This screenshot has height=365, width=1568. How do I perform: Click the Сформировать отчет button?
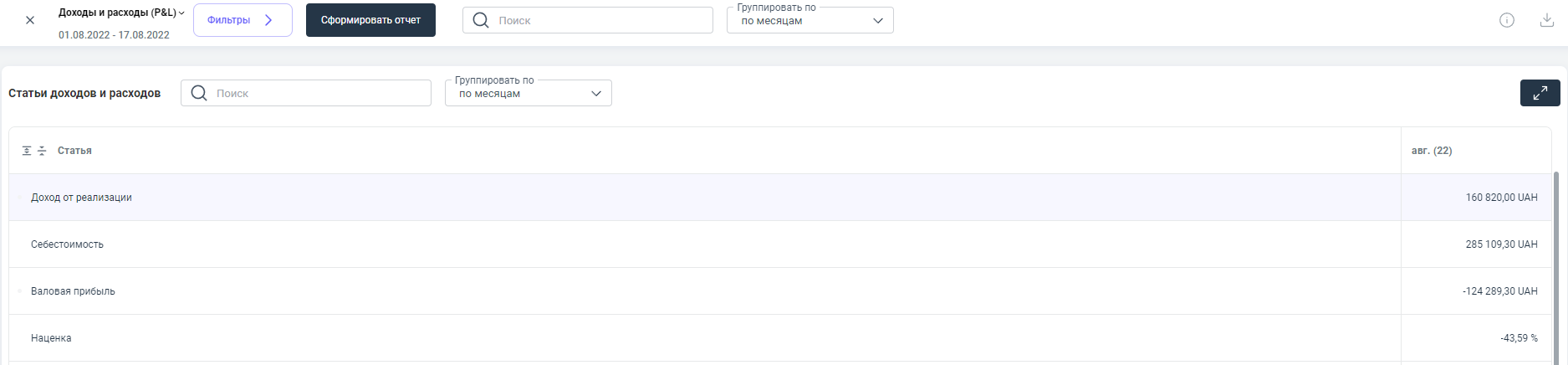370,20
